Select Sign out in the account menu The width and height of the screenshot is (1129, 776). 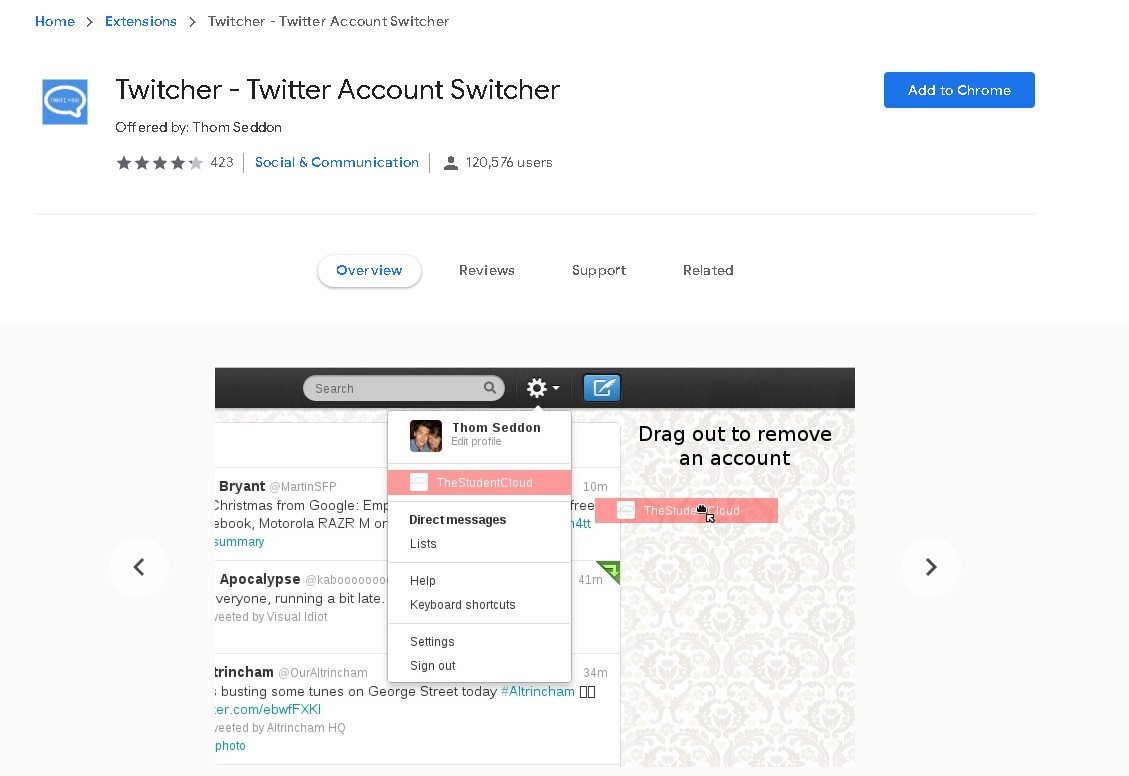click(432, 665)
